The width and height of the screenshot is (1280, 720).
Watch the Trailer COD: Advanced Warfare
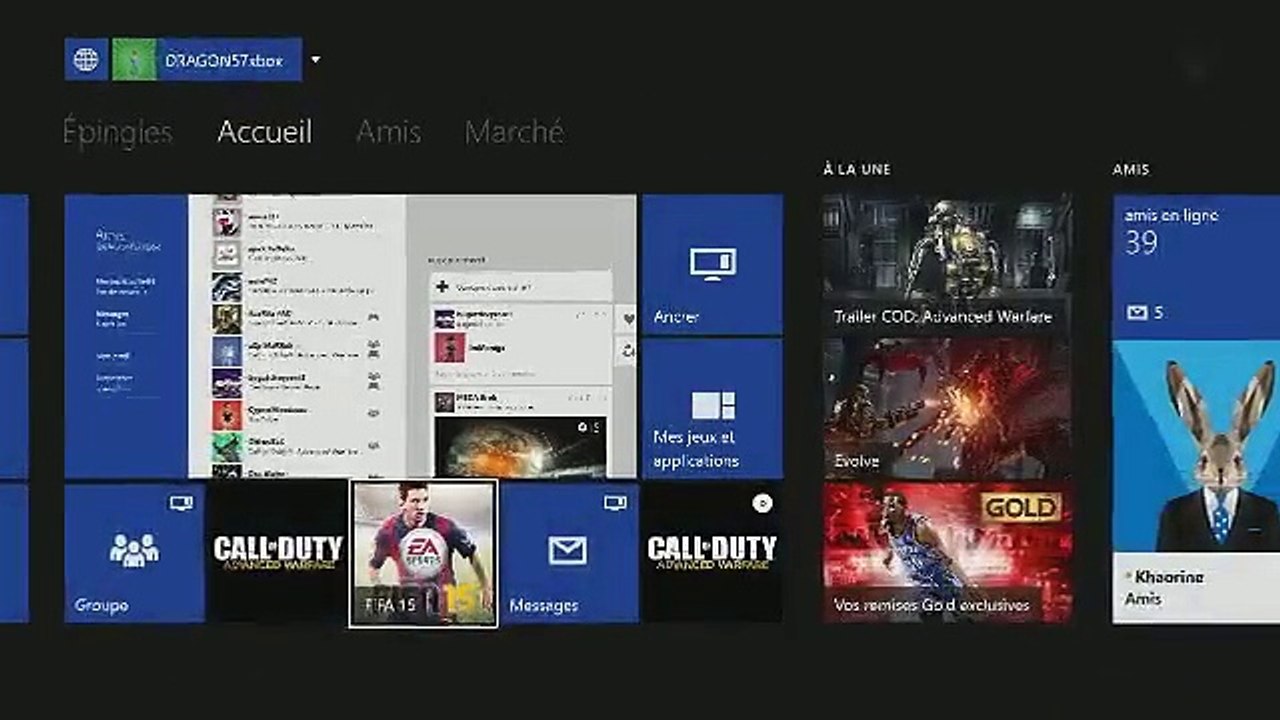click(x=947, y=264)
